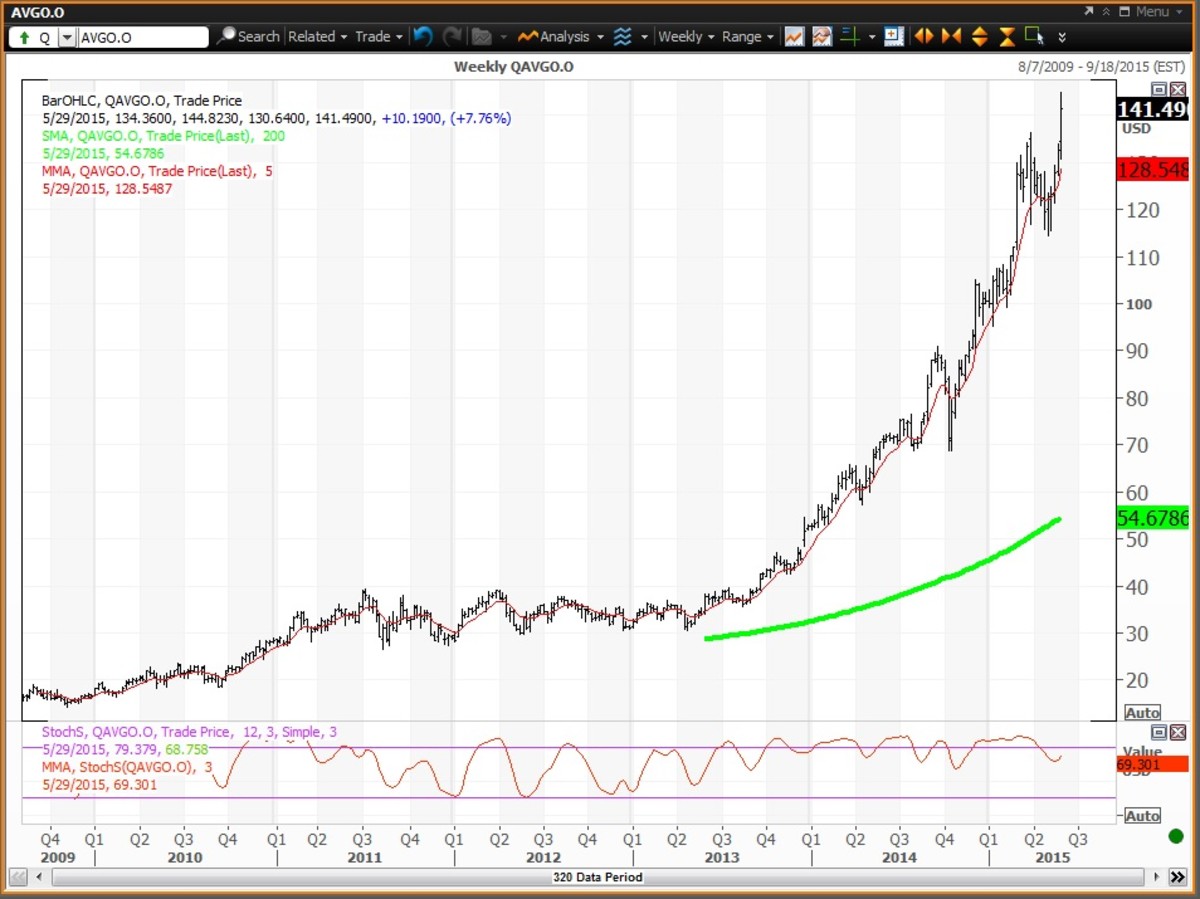The width and height of the screenshot is (1200, 899).
Task: Open the Trade menu
Action: click(x=378, y=37)
